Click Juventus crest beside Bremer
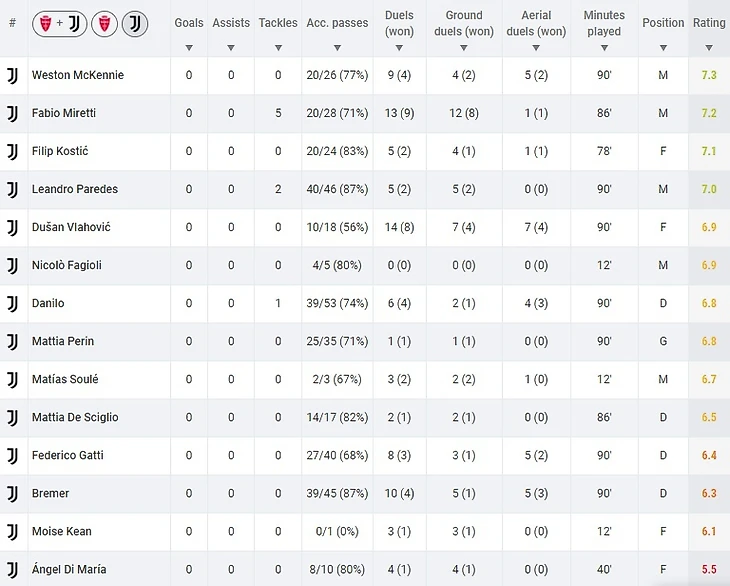730x586 pixels. point(13,493)
